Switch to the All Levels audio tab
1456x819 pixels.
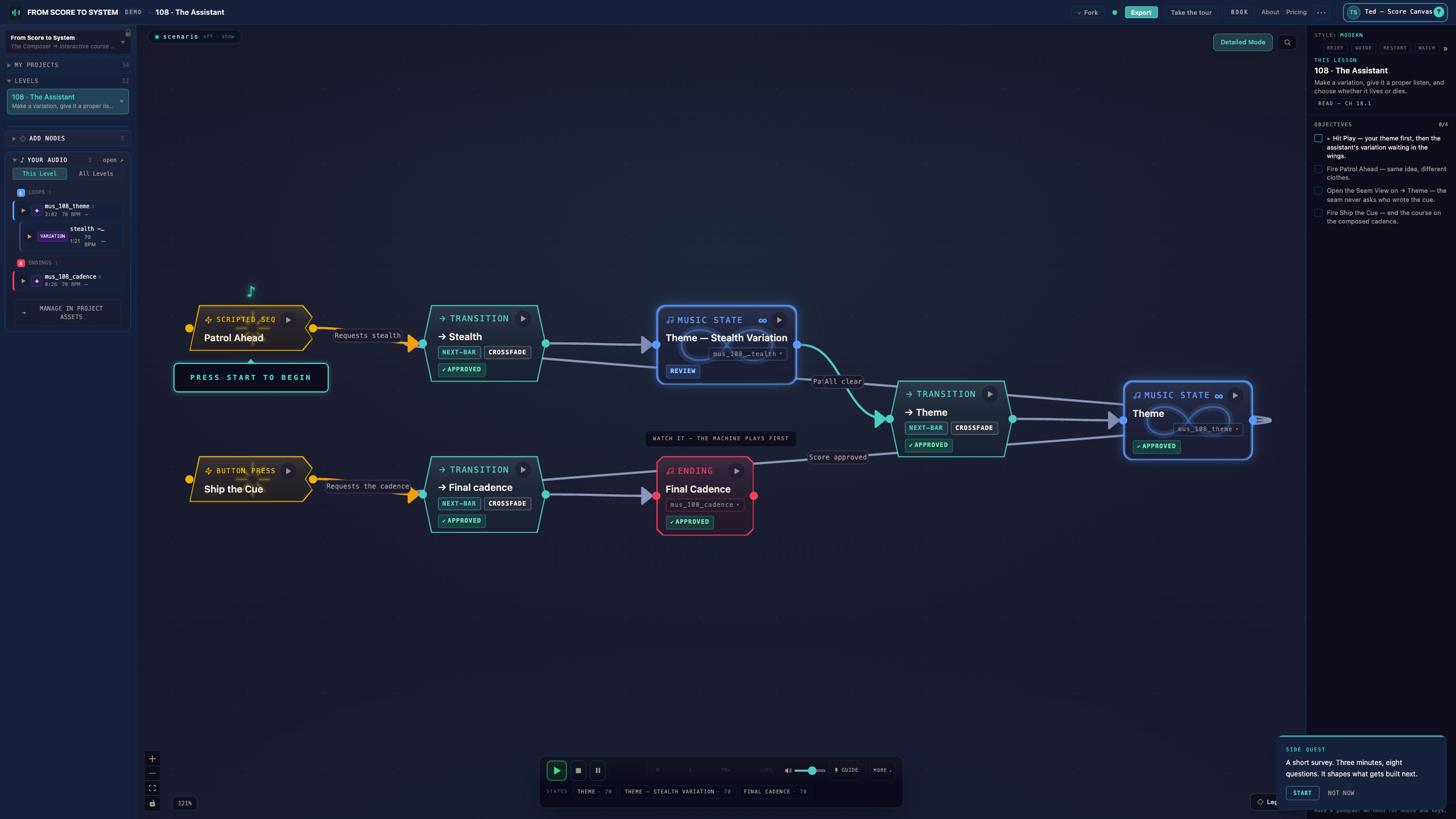[x=96, y=174]
